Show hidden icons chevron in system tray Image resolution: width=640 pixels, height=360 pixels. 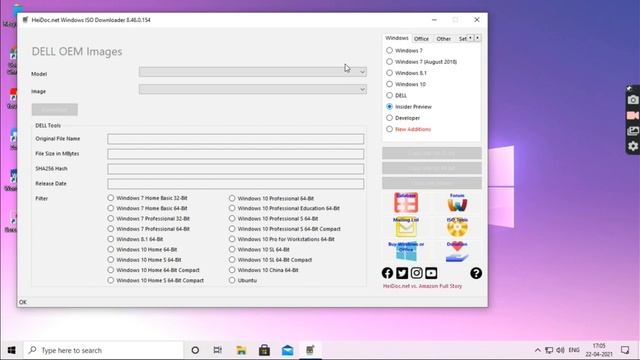click(538, 350)
